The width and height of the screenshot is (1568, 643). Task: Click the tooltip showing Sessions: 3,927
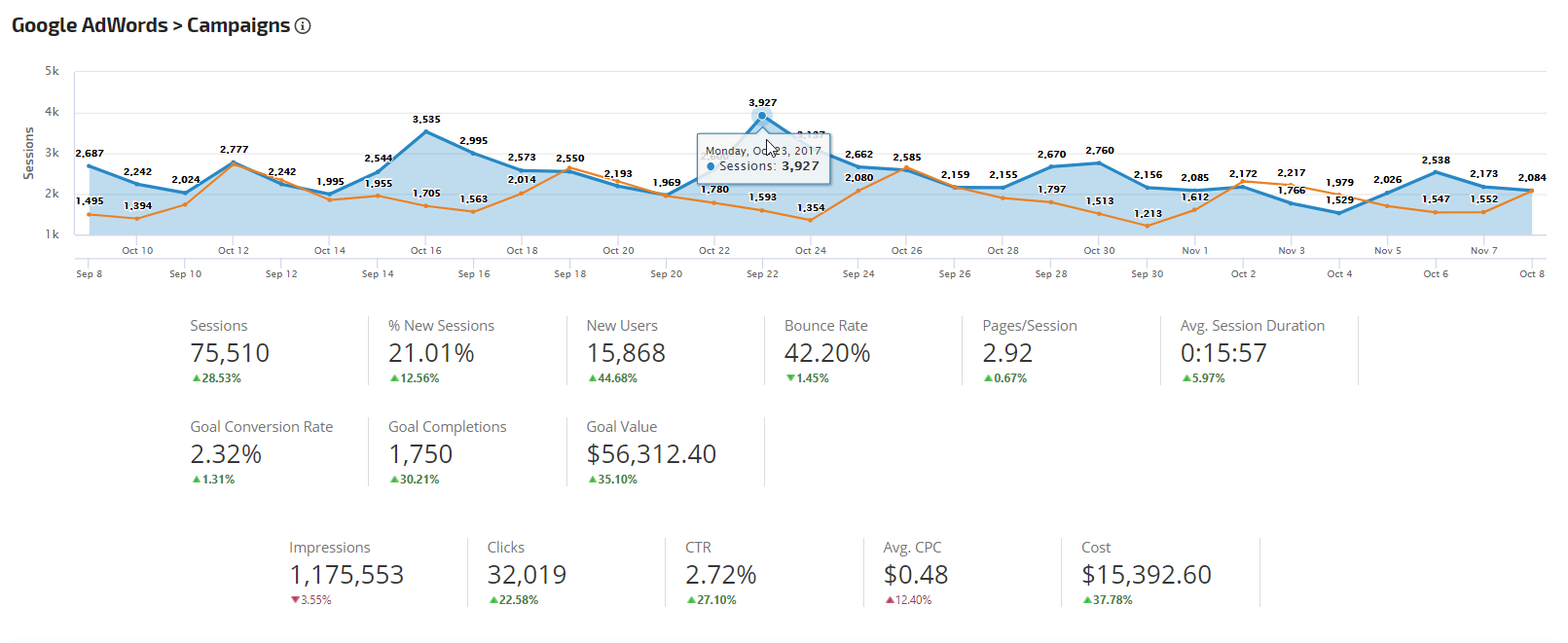point(763,159)
